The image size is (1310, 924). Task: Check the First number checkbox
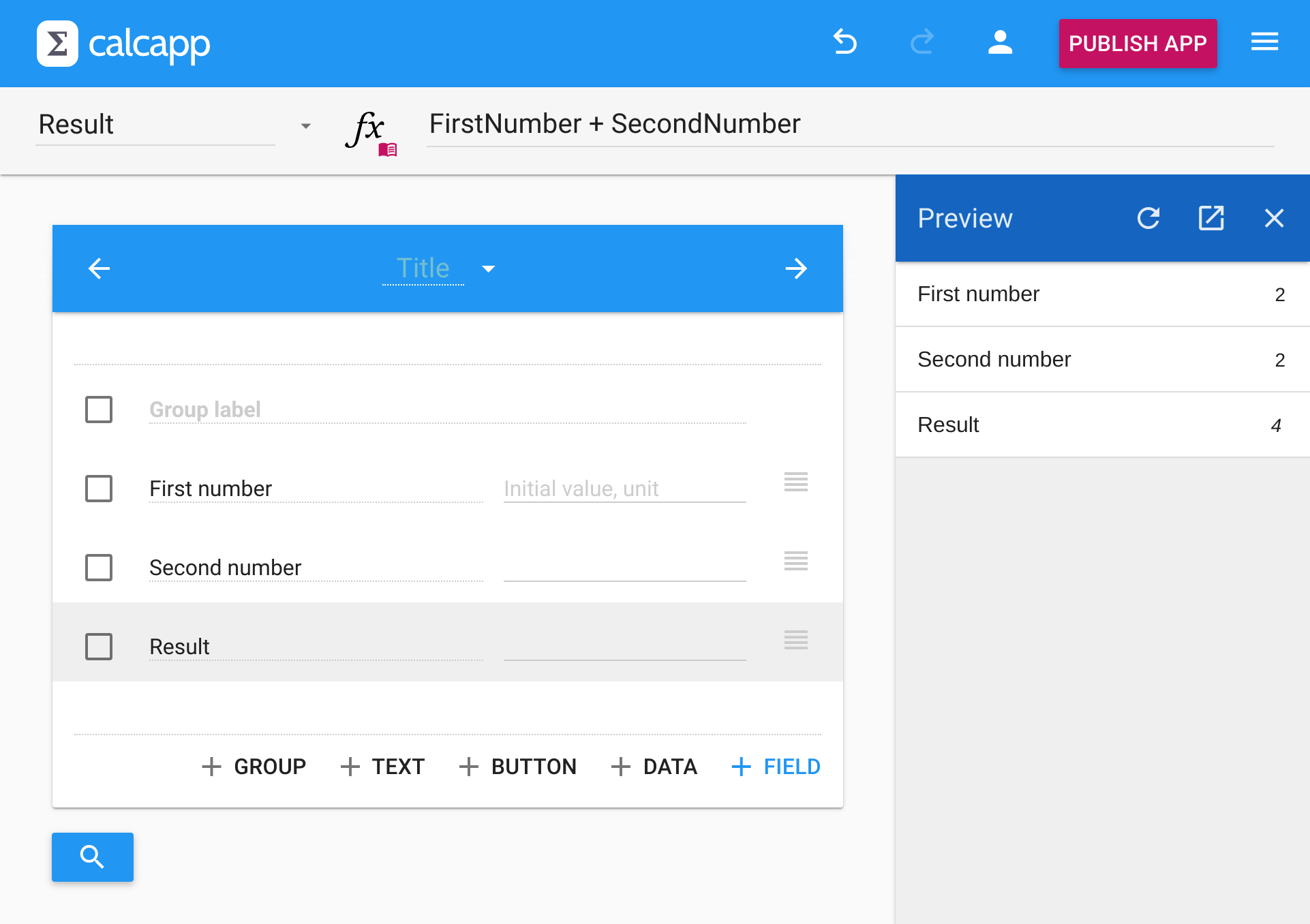(99, 489)
